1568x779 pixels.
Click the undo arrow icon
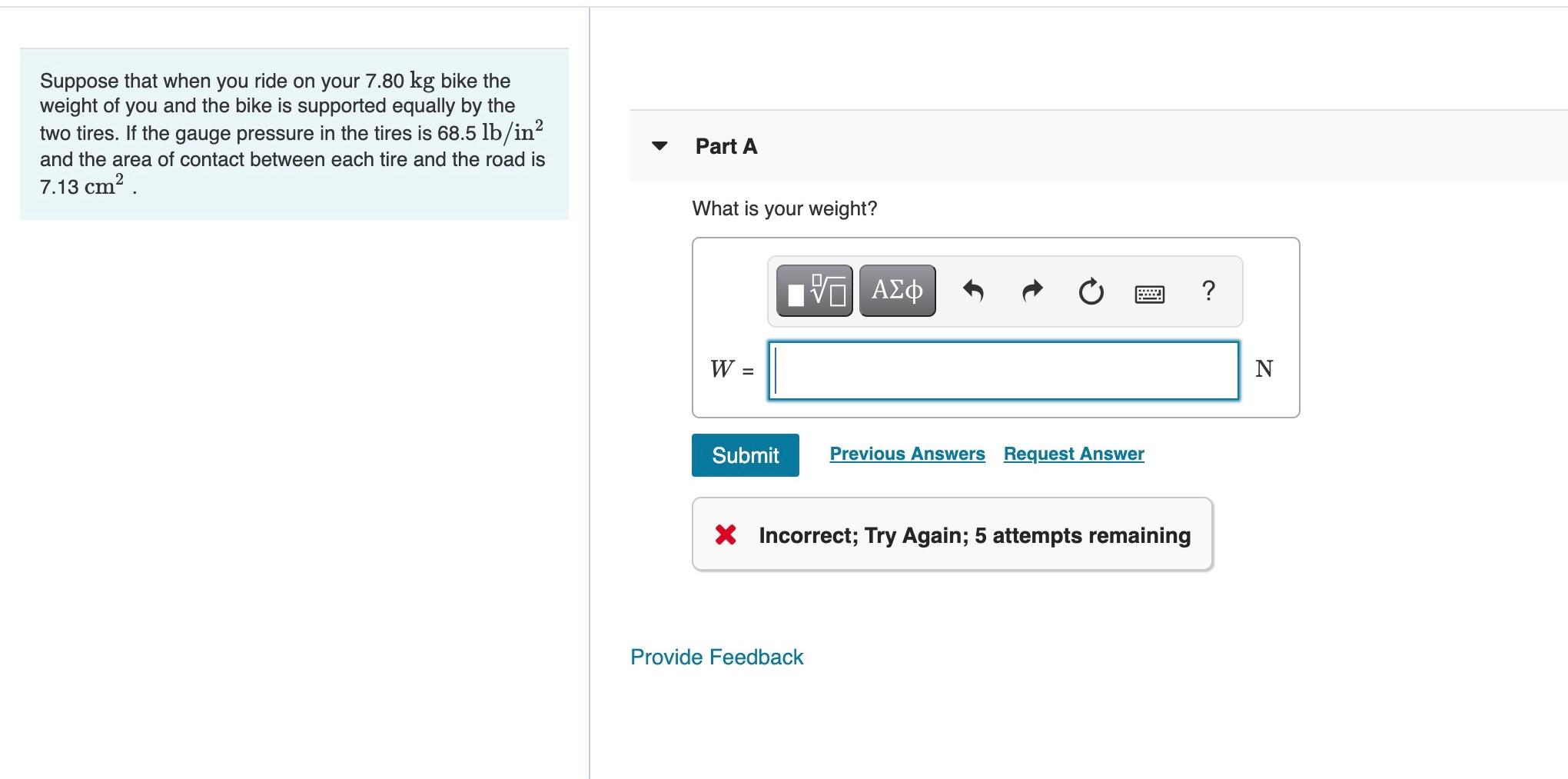973,291
